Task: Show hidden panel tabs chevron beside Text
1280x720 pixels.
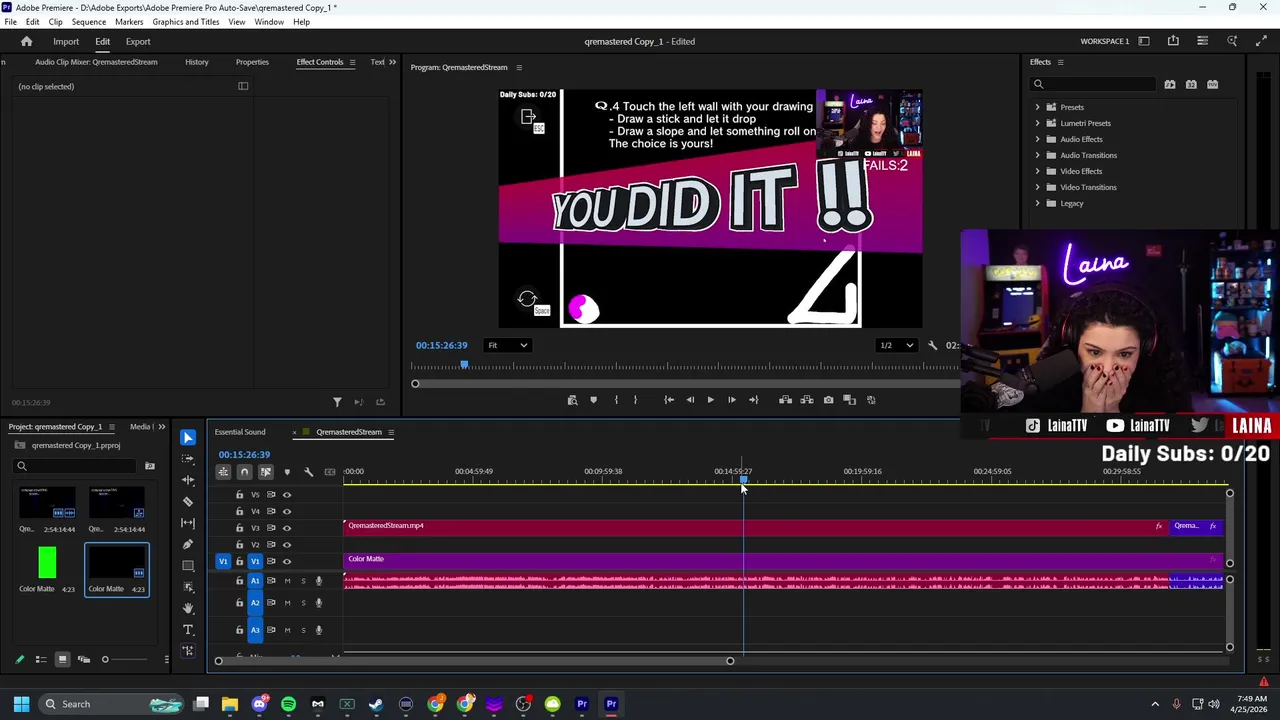Action: click(x=392, y=62)
